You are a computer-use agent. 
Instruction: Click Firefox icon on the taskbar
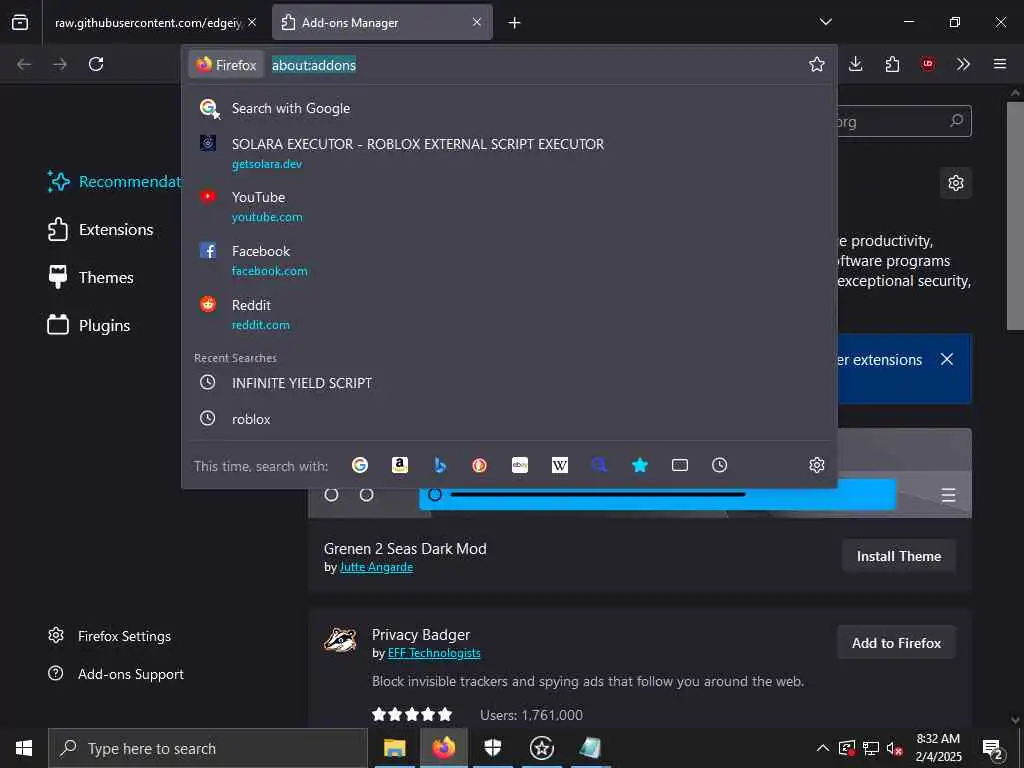tap(443, 748)
